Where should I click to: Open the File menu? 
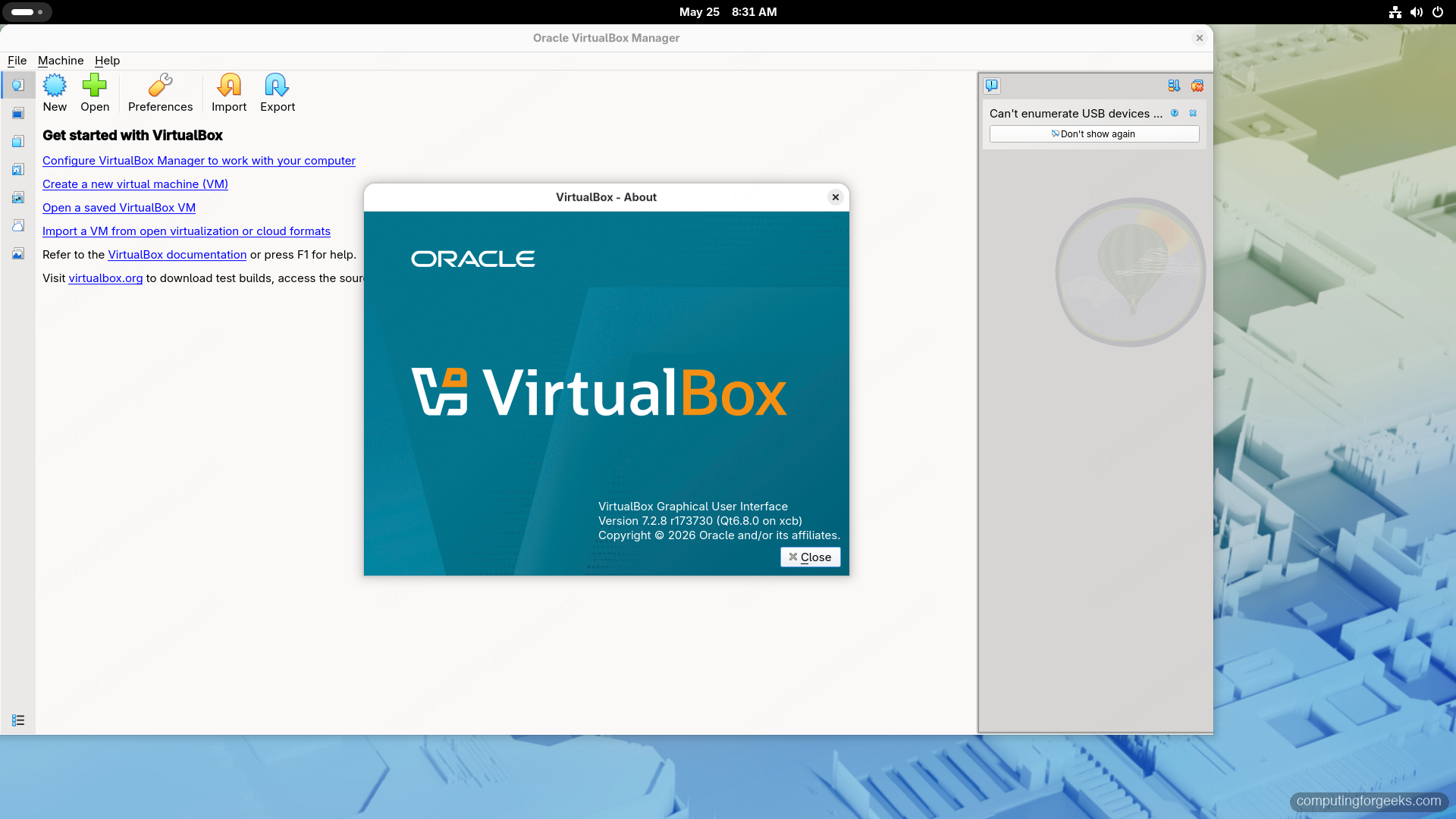point(17,61)
